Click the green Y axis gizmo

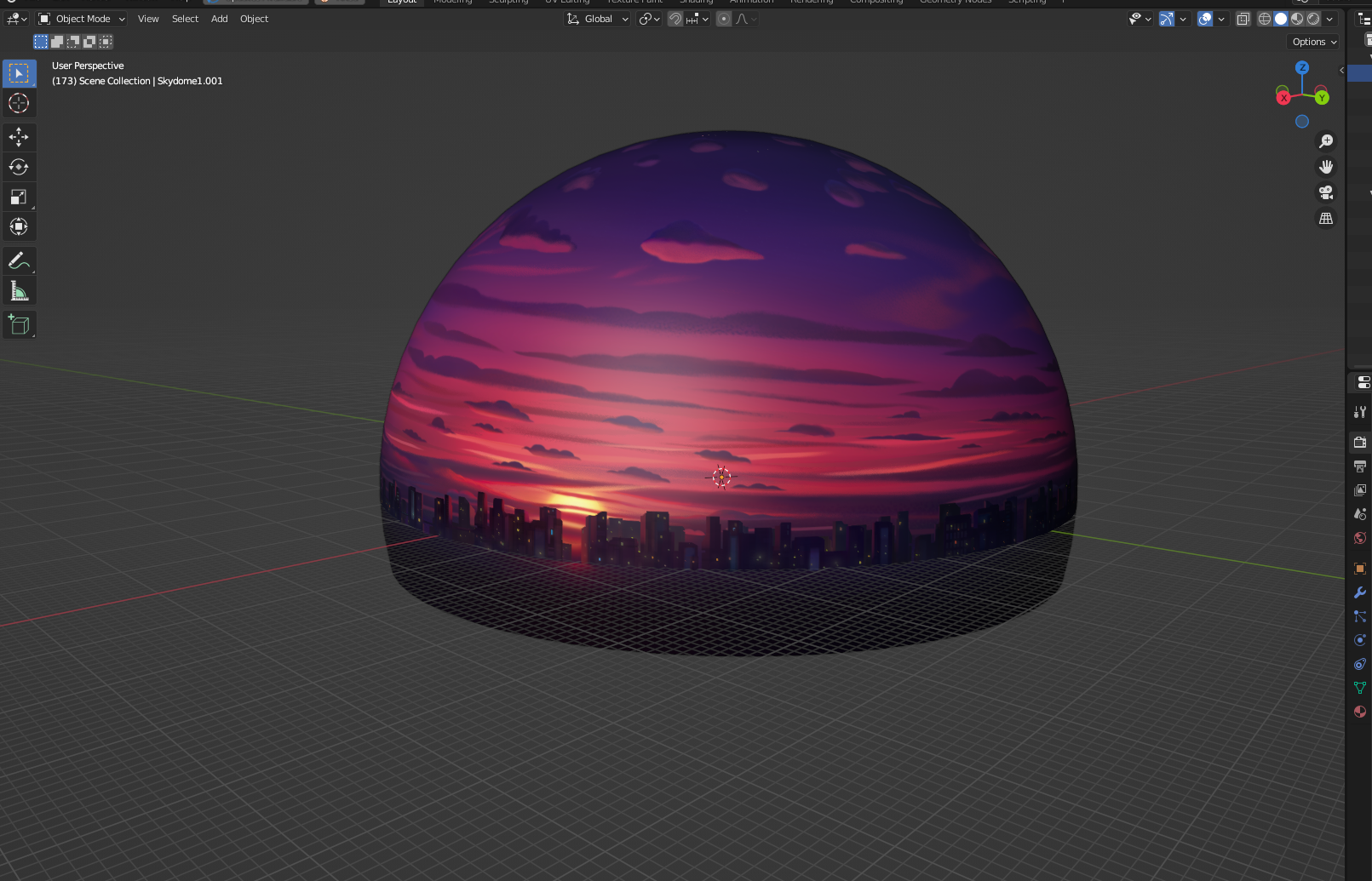[1322, 98]
